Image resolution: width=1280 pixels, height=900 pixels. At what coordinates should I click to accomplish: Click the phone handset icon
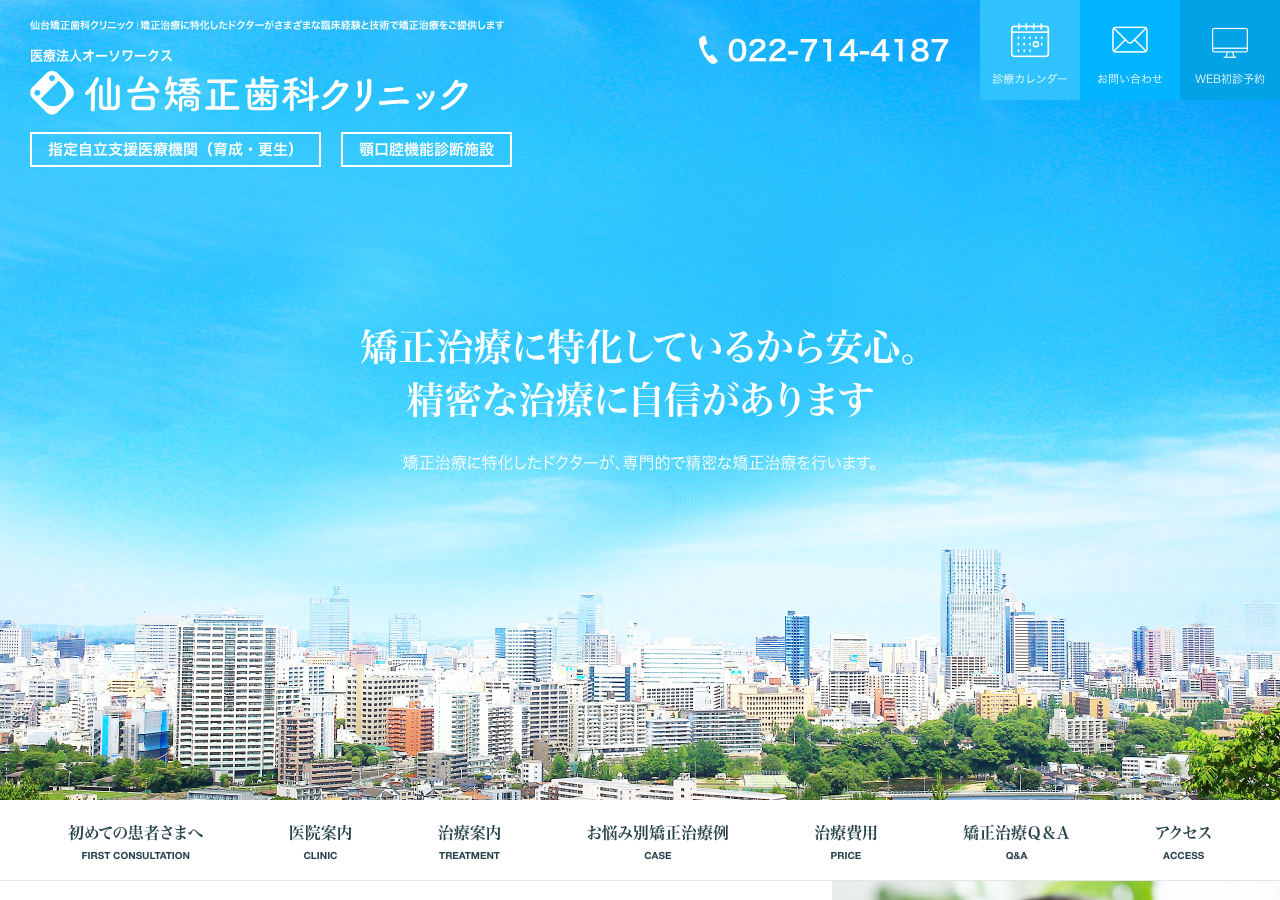(708, 50)
